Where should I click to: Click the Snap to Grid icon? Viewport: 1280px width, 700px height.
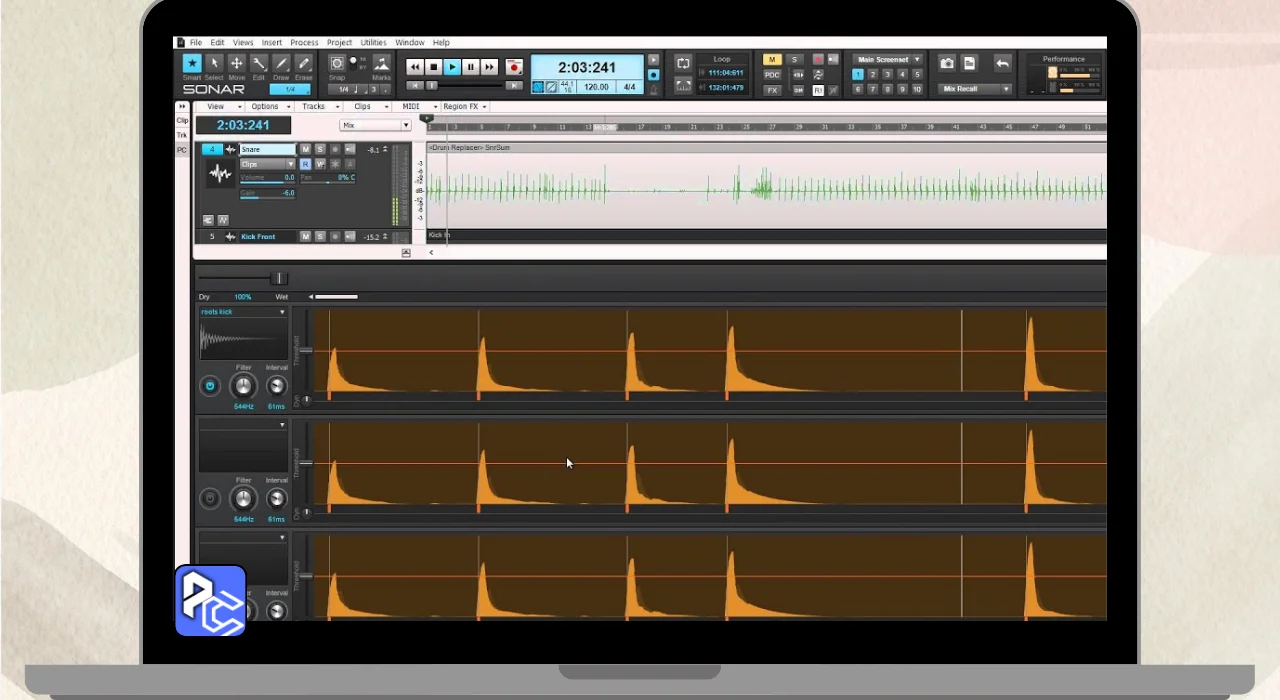click(337, 64)
